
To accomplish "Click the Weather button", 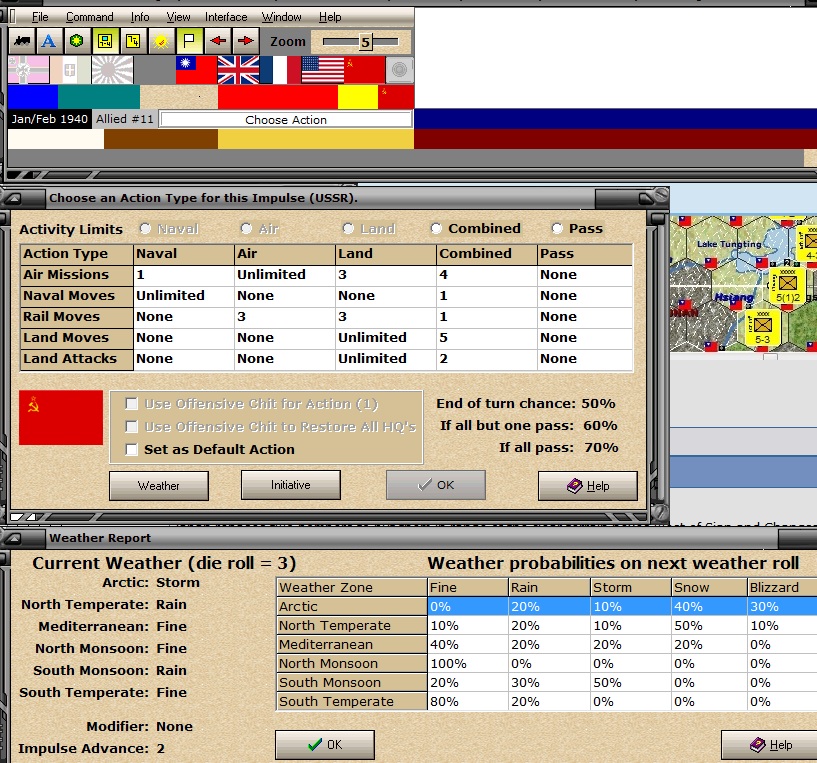I will (x=159, y=486).
